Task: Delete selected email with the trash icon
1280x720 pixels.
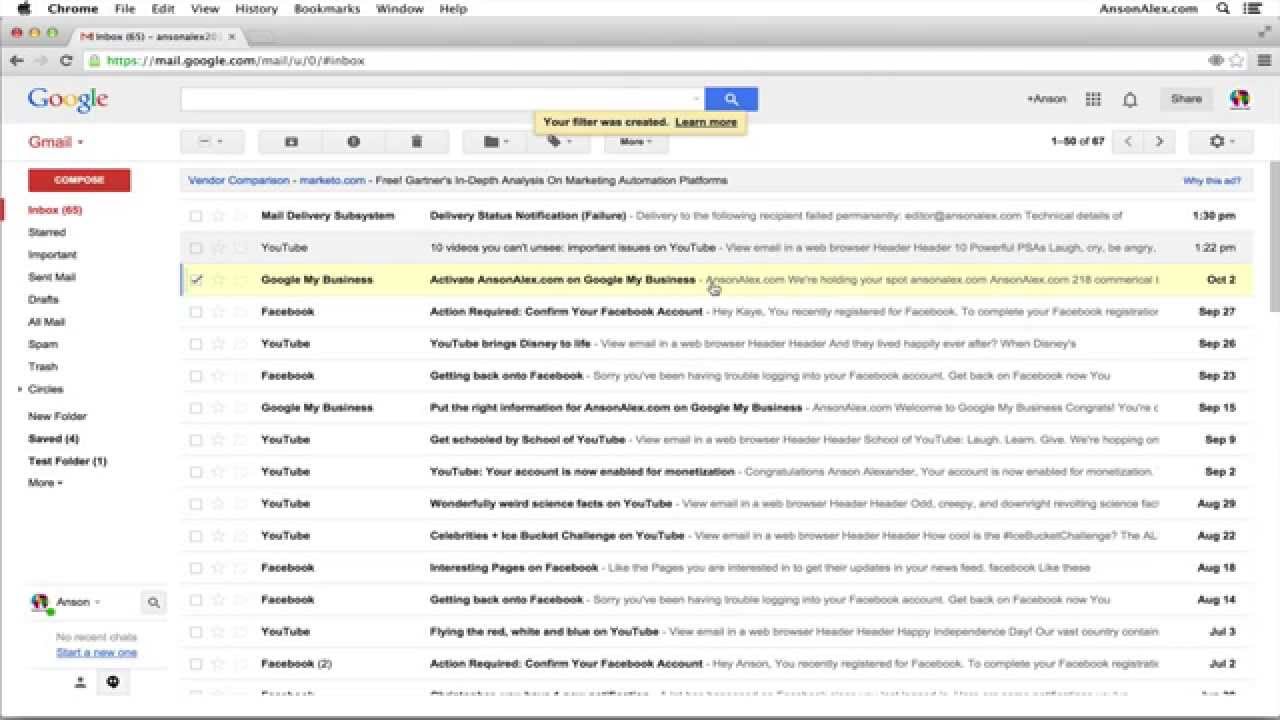Action: pyautogui.click(x=416, y=142)
